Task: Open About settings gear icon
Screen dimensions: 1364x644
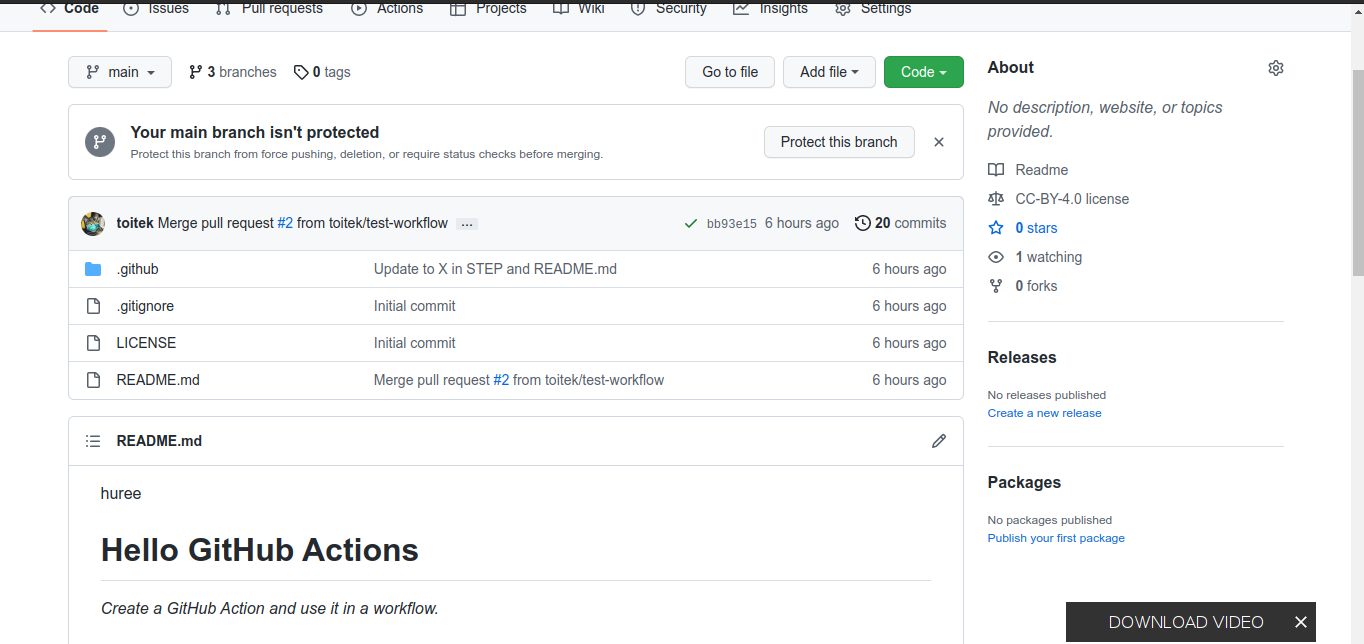Action: click(x=1275, y=68)
